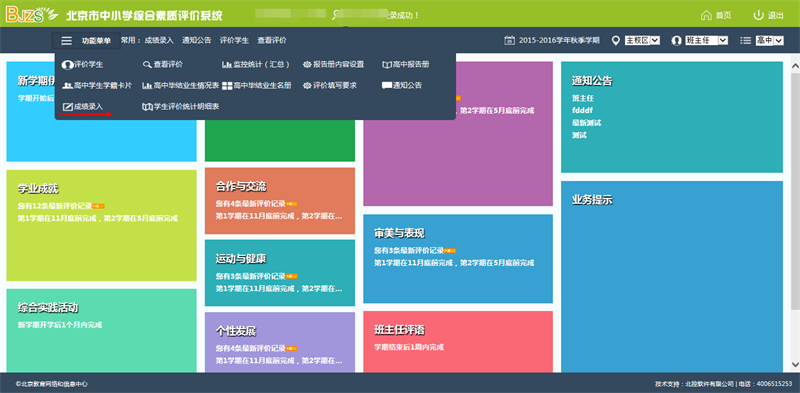The height and width of the screenshot is (393, 800).
Task: Open the 运动与健康 tile
Action: pyautogui.click(x=280, y=273)
